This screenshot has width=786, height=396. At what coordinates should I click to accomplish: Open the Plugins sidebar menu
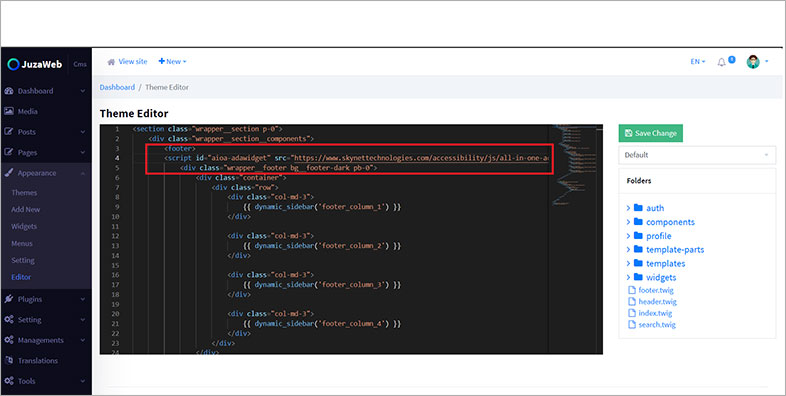point(46,299)
